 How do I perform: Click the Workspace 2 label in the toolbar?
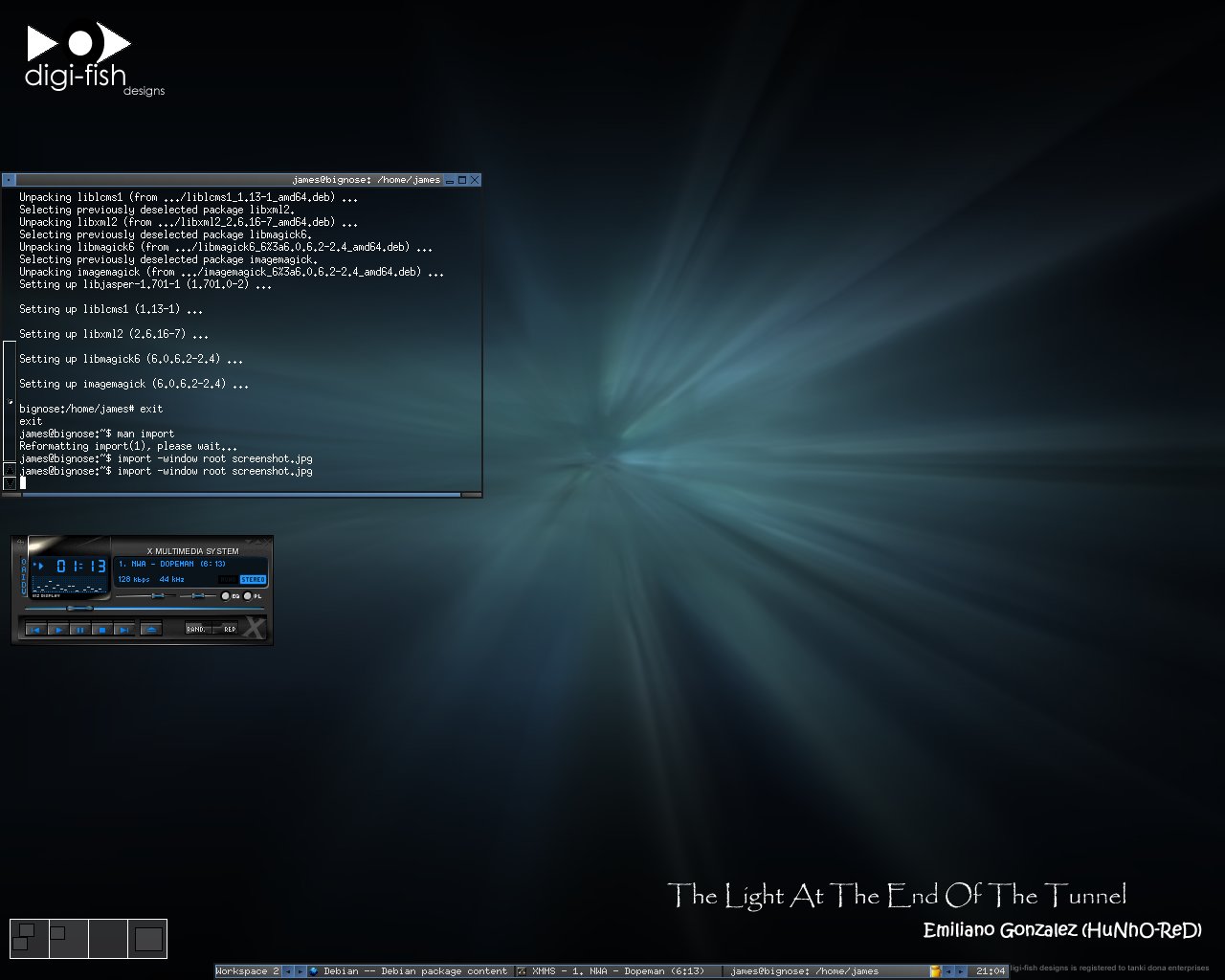247,971
